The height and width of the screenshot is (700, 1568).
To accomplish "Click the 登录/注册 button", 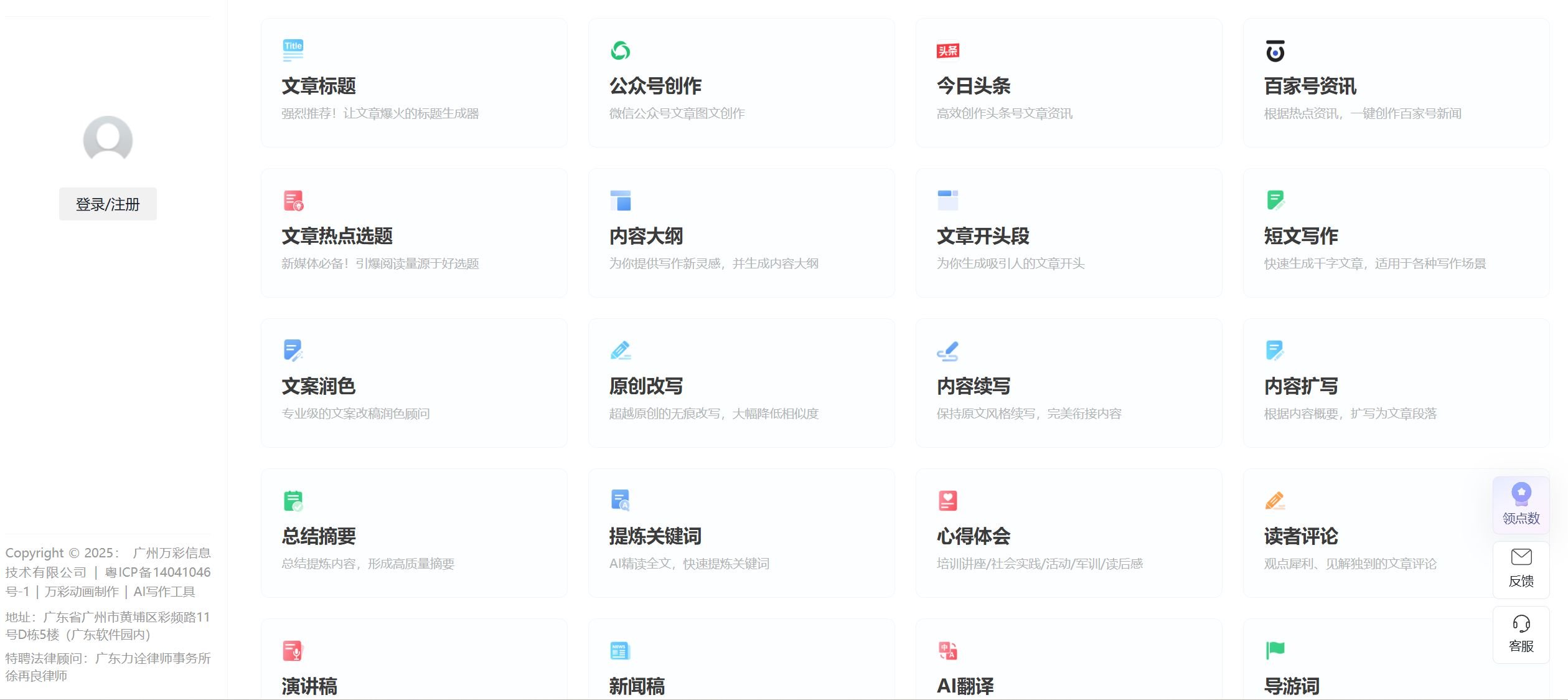I will [x=108, y=204].
